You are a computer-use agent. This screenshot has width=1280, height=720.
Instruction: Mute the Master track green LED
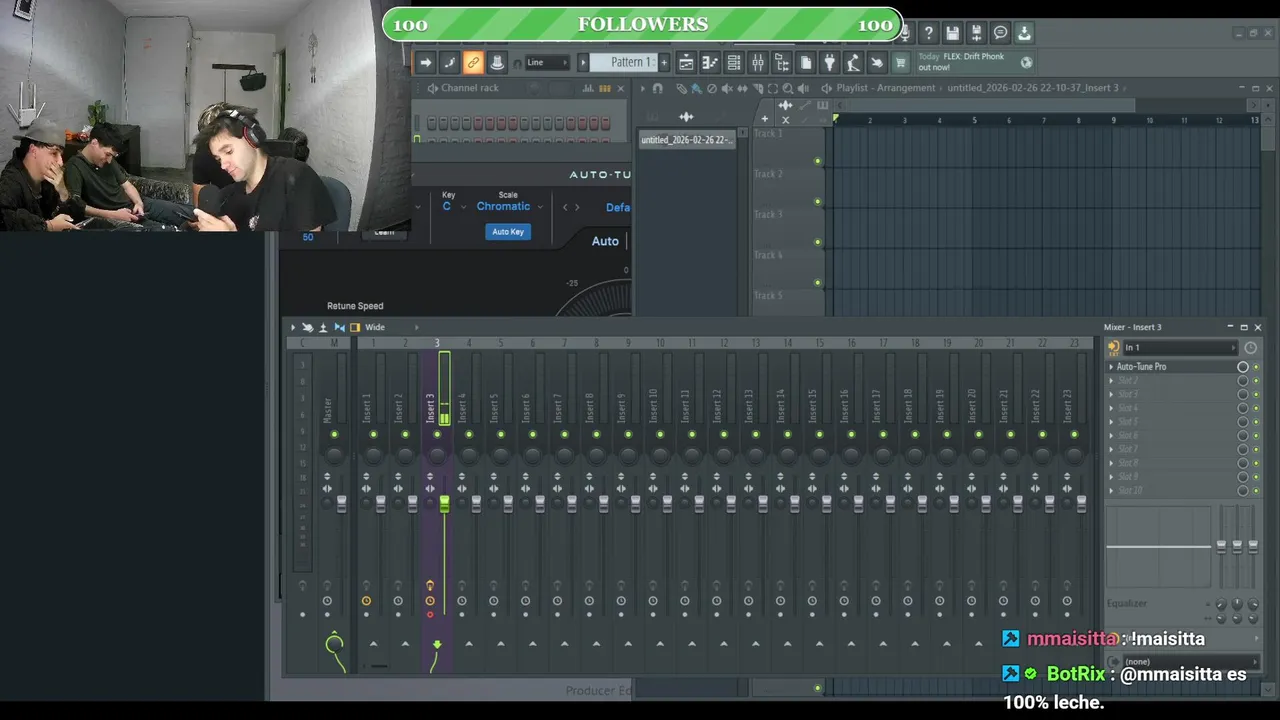(x=334, y=435)
